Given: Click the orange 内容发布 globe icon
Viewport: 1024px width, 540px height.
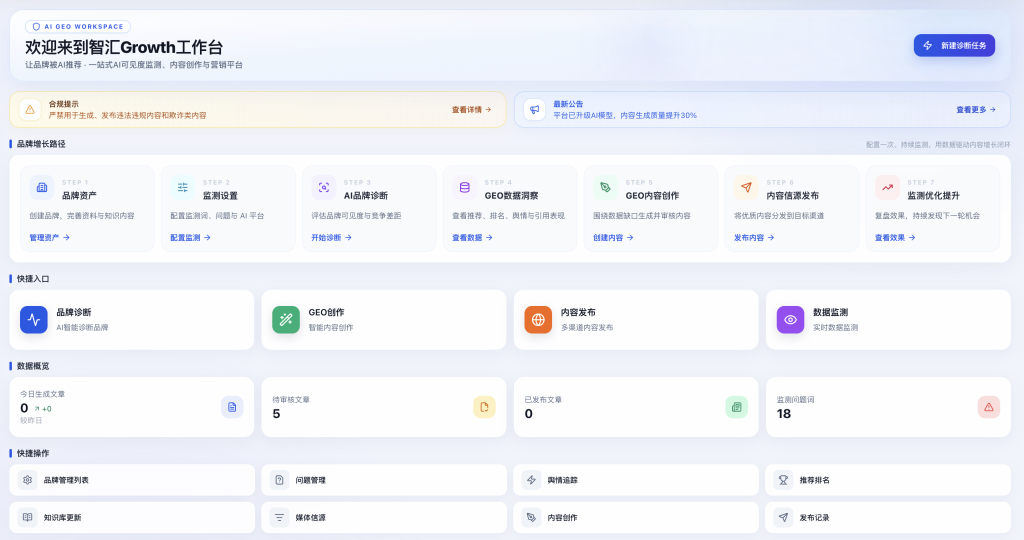Looking at the screenshot, I should [x=538, y=320].
